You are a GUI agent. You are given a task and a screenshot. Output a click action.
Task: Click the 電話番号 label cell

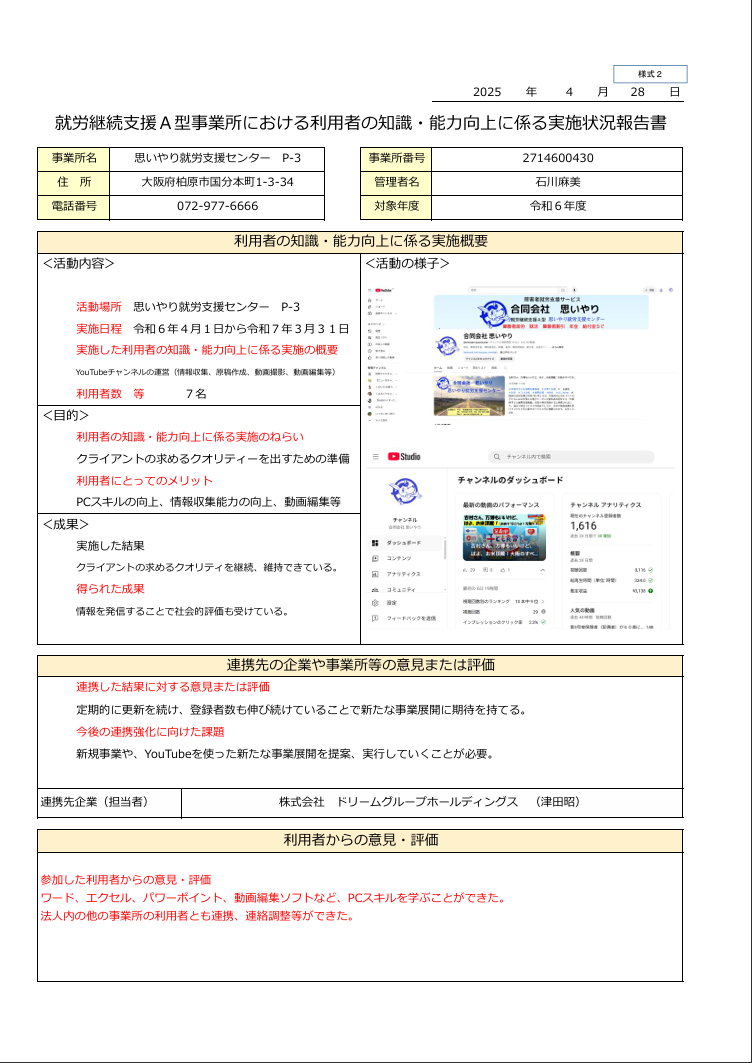73,207
